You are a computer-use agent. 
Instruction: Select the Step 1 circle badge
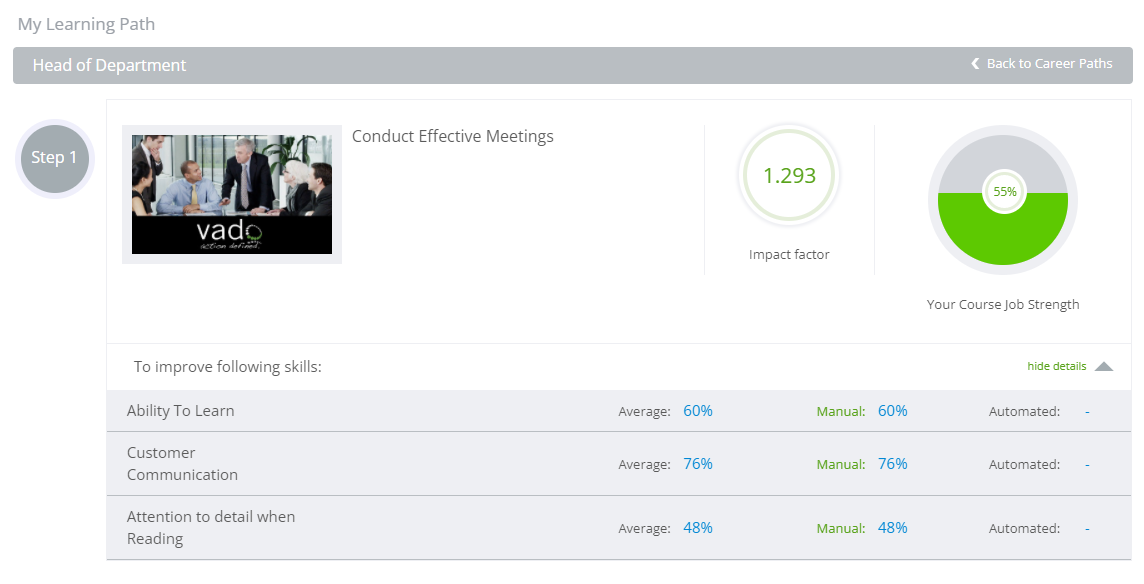coord(54,158)
